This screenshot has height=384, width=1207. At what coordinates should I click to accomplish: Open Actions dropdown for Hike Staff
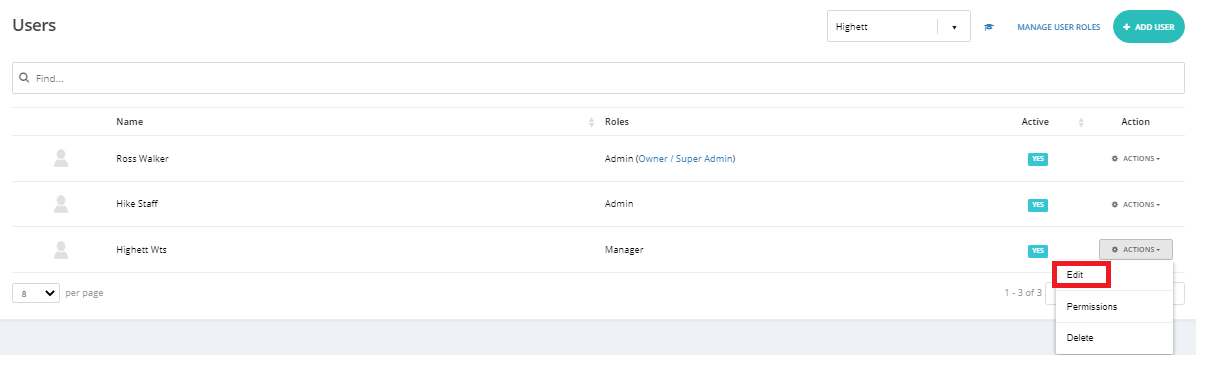tap(1135, 204)
